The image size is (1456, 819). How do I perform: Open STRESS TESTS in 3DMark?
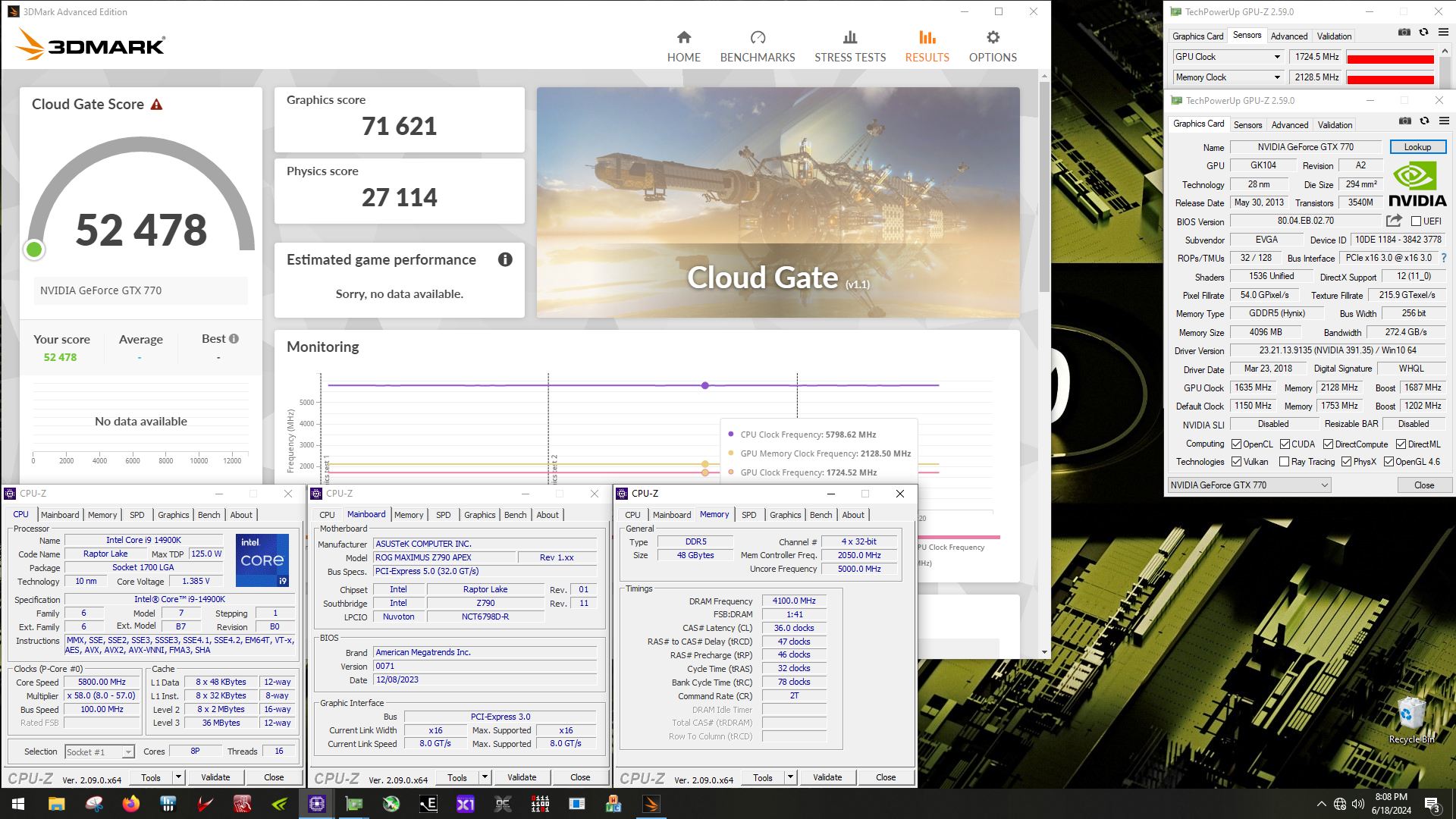click(850, 46)
